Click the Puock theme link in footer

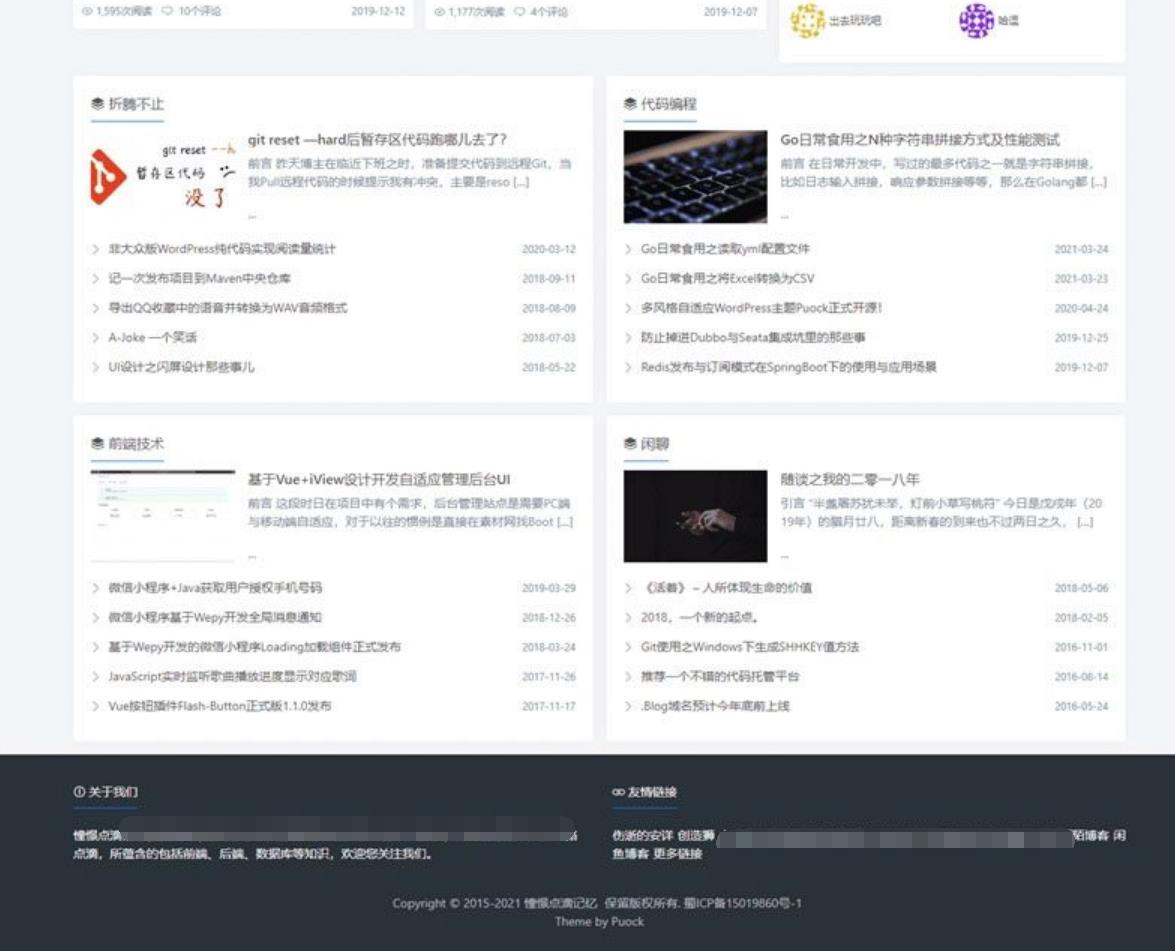626,921
